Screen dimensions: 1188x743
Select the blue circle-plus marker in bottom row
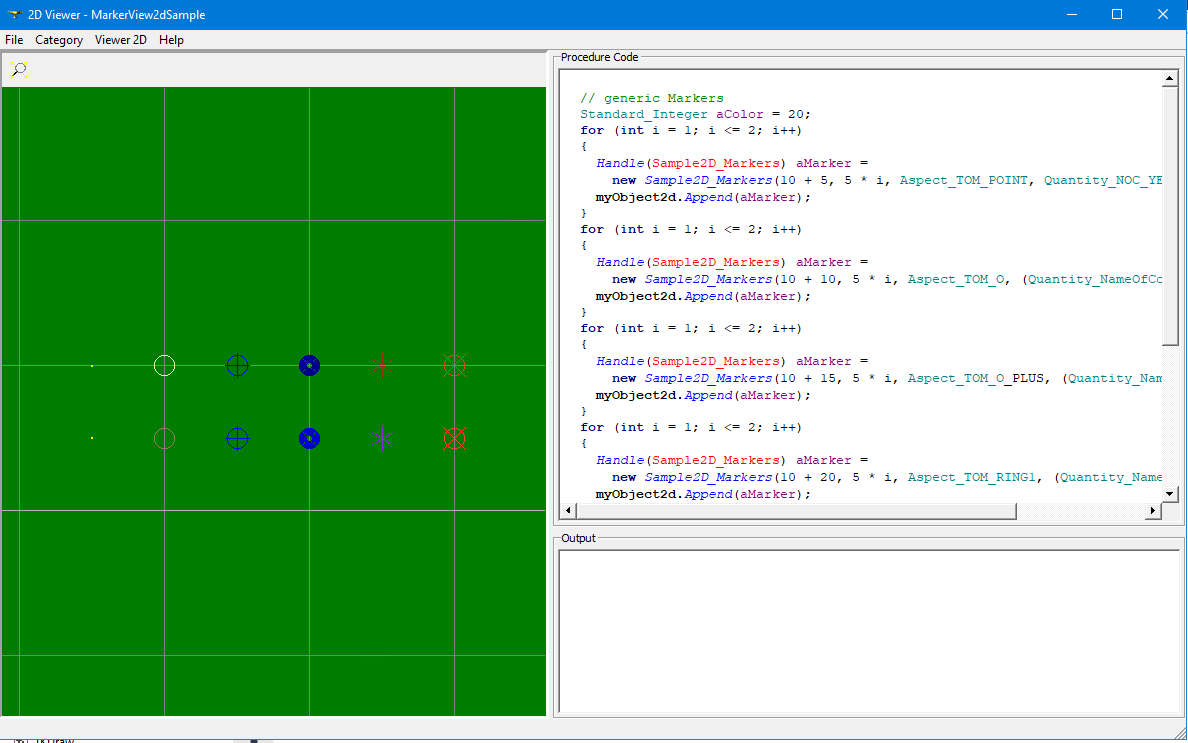click(237, 438)
